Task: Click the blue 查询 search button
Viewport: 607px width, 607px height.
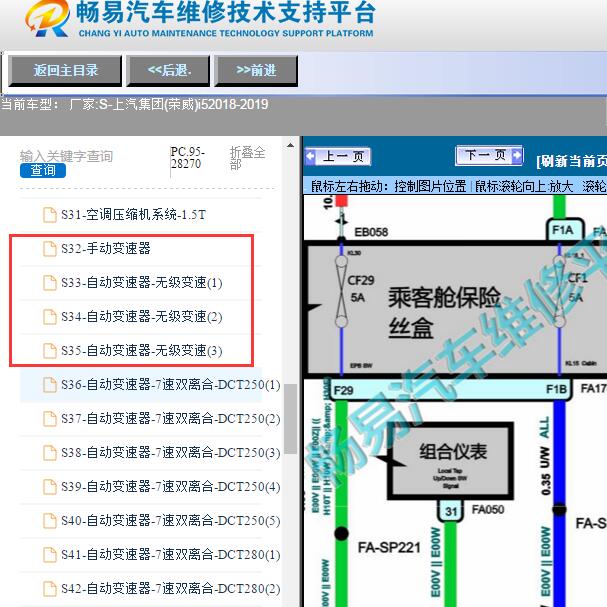Action: [43, 170]
